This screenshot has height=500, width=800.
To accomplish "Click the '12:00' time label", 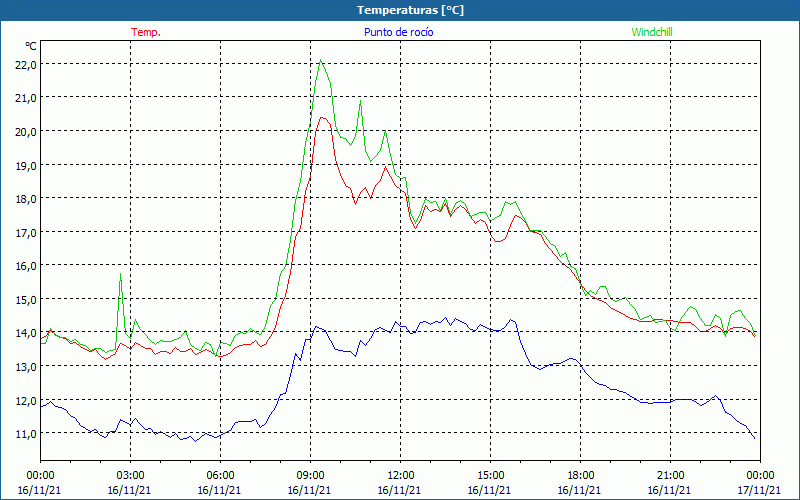I will (x=401, y=476).
